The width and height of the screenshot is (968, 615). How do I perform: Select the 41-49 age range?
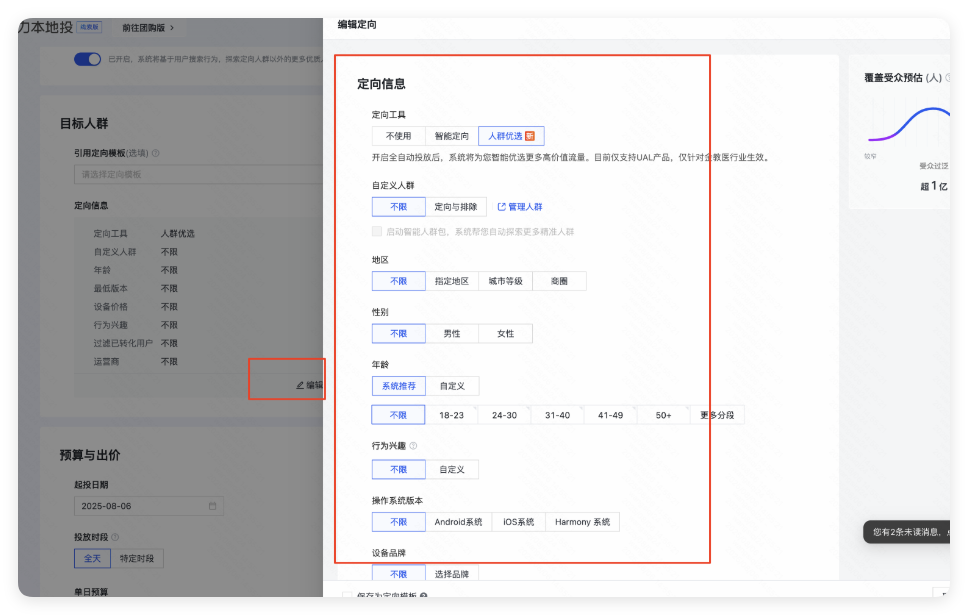click(x=611, y=415)
